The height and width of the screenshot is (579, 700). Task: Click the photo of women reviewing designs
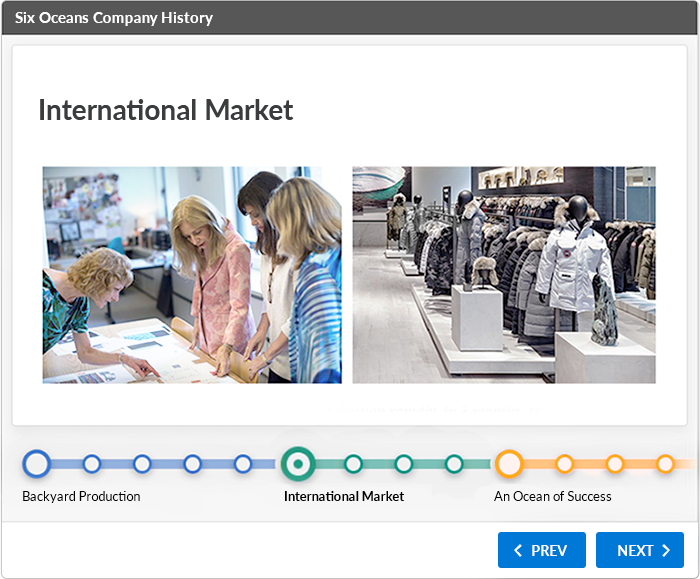pyautogui.click(x=192, y=275)
